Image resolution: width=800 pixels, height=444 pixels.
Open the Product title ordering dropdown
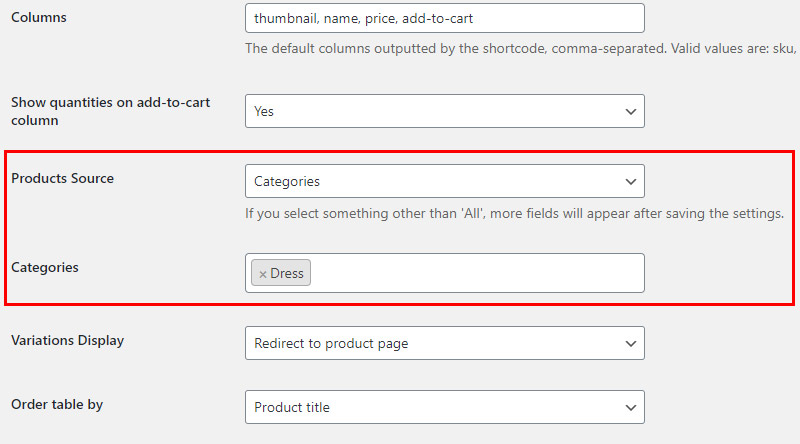pyautogui.click(x=444, y=407)
